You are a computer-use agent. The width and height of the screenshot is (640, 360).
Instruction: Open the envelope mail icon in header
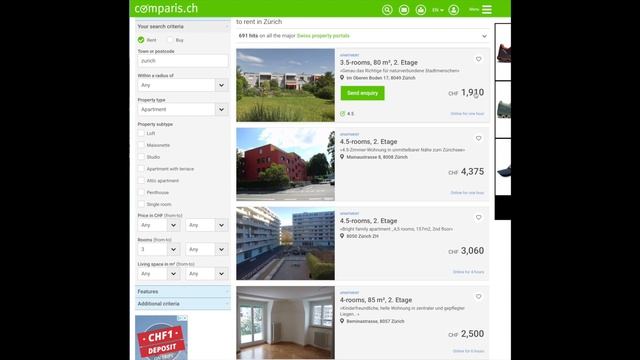click(404, 10)
